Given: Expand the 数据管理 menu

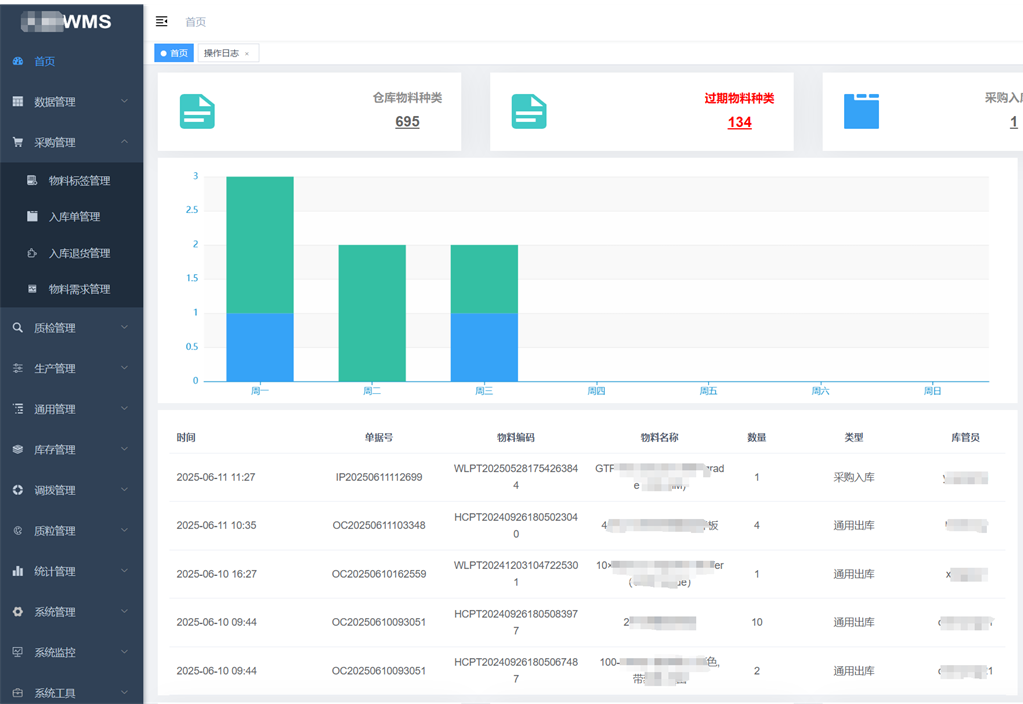Looking at the screenshot, I should tap(70, 102).
